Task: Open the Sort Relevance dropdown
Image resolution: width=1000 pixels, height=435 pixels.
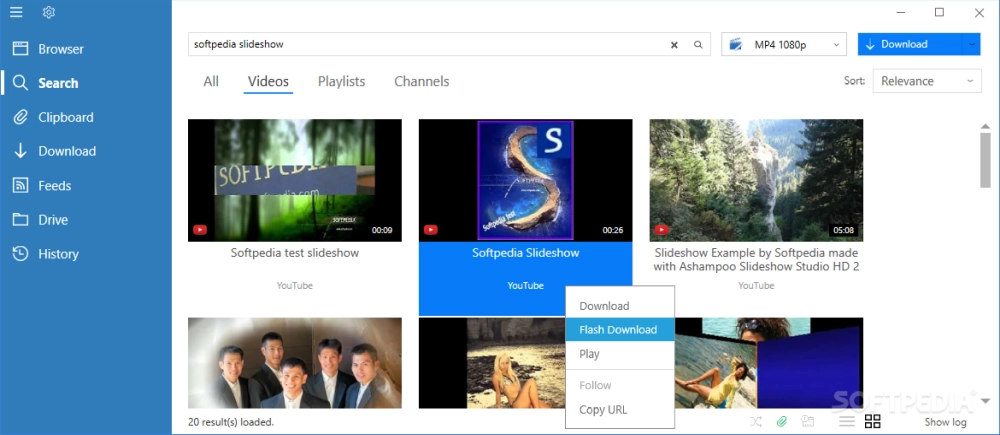Action: pos(927,81)
